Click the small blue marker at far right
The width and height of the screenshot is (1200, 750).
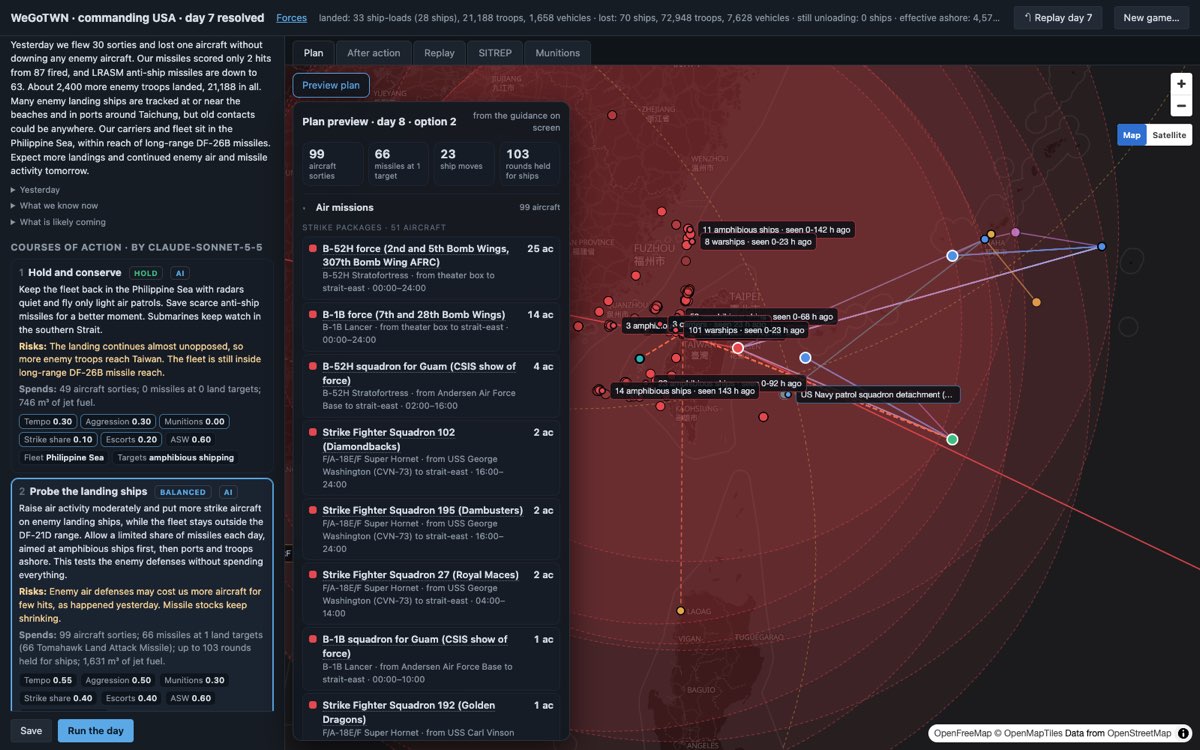point(1101,246)
